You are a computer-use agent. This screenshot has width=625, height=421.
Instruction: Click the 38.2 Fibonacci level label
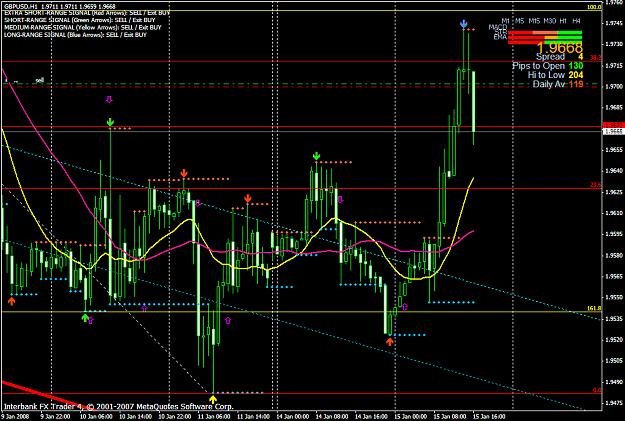596,58
